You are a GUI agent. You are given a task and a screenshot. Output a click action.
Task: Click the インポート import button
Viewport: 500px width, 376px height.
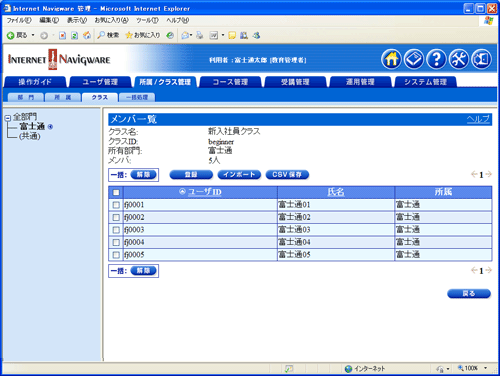239,175
